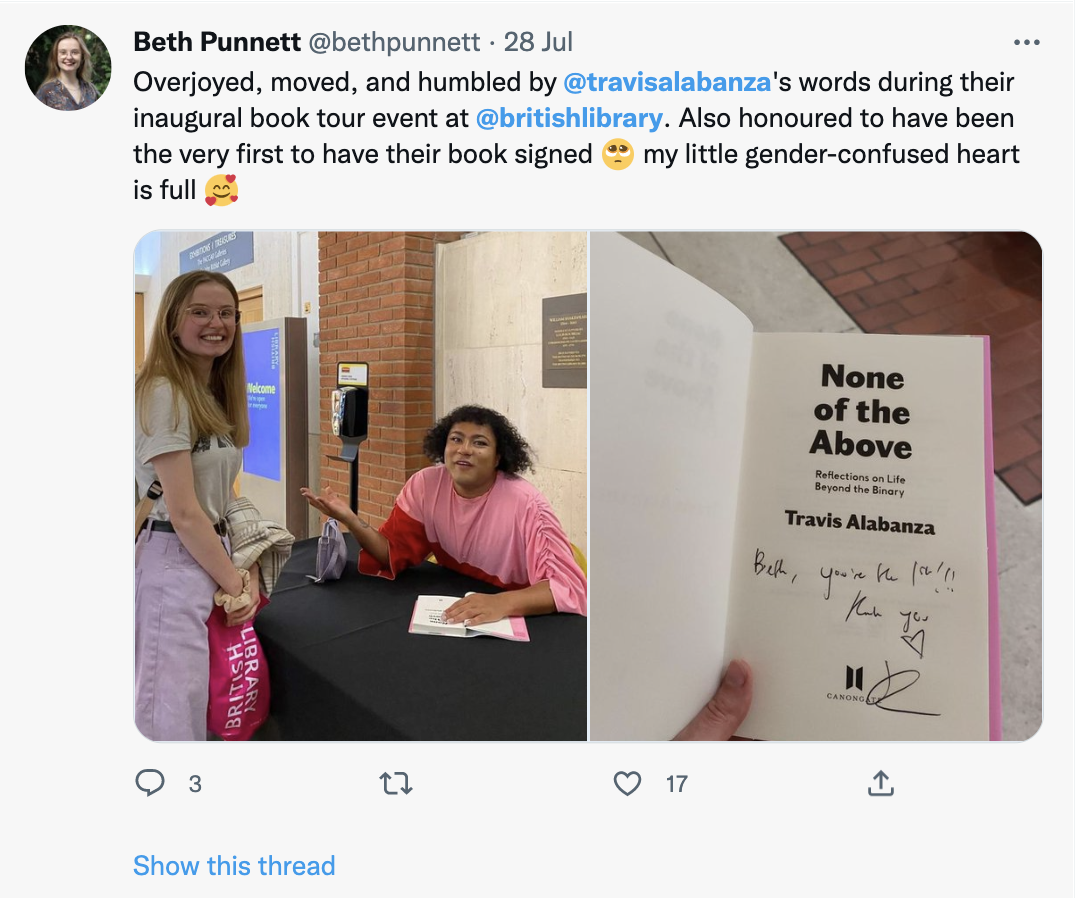This screenshot has width=1078, height=898.
Task: Open the left photo of the book signing
Action: pos(361,486)
